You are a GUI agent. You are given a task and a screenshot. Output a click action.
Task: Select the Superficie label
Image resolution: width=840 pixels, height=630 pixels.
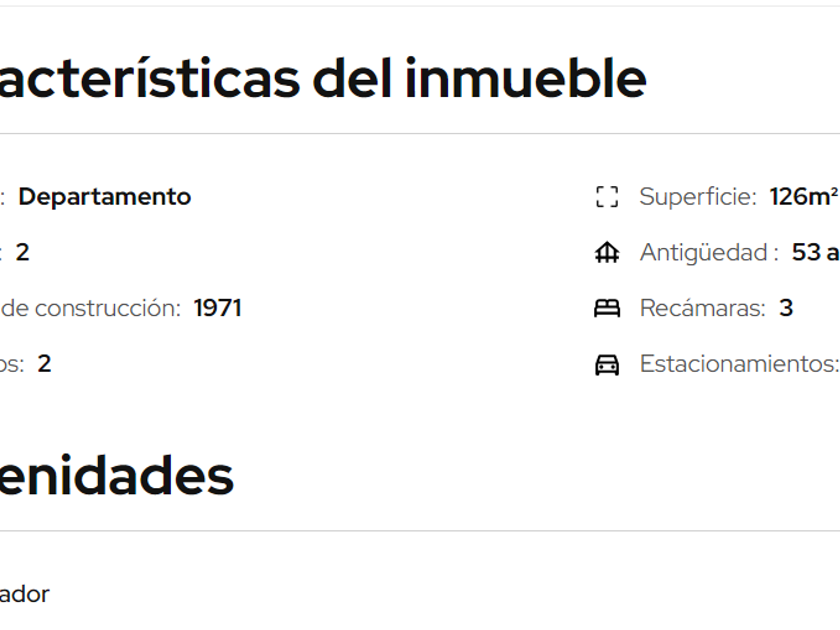click(697, 197)
